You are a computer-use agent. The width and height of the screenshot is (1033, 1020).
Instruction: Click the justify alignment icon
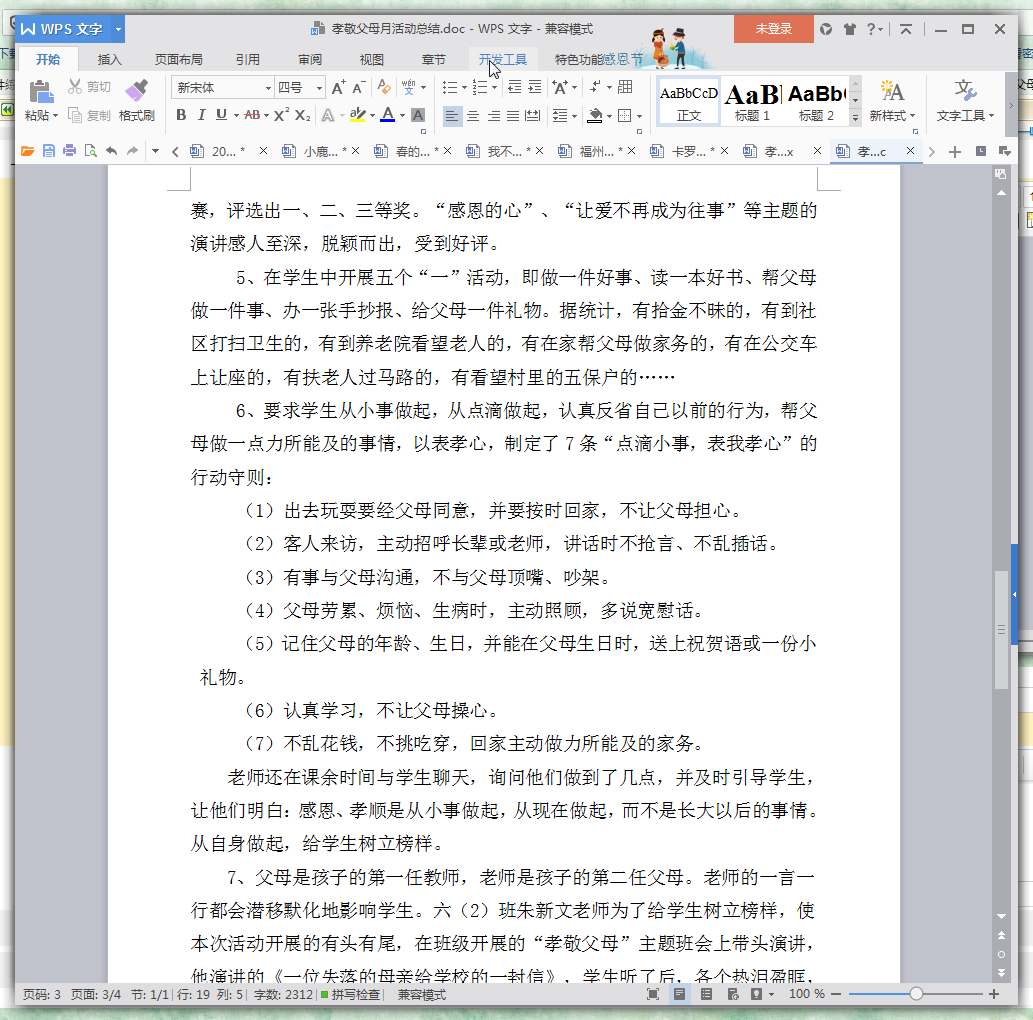[513, 116]
